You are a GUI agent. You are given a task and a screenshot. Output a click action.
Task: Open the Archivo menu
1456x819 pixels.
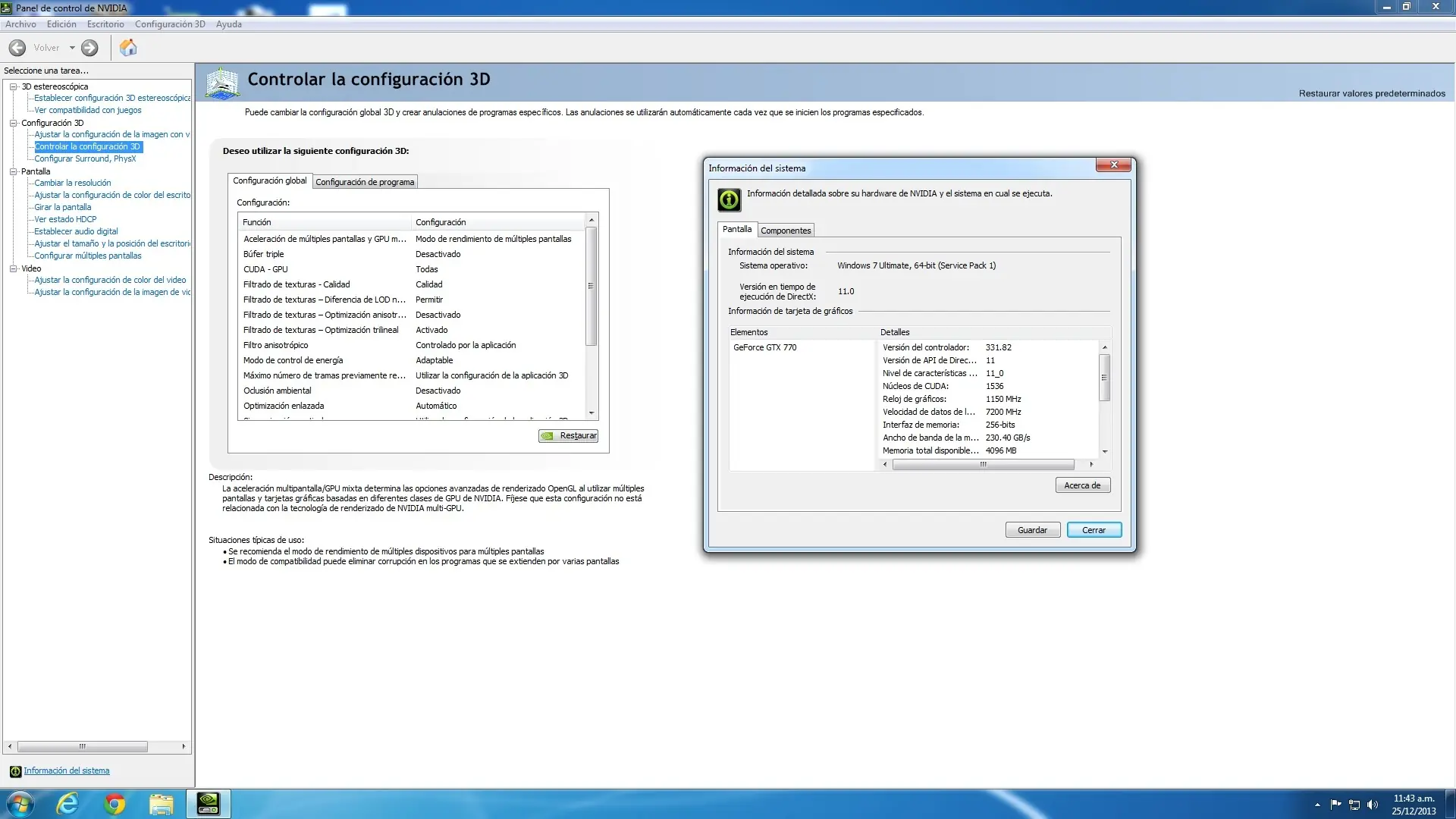[x=20, y=24]
